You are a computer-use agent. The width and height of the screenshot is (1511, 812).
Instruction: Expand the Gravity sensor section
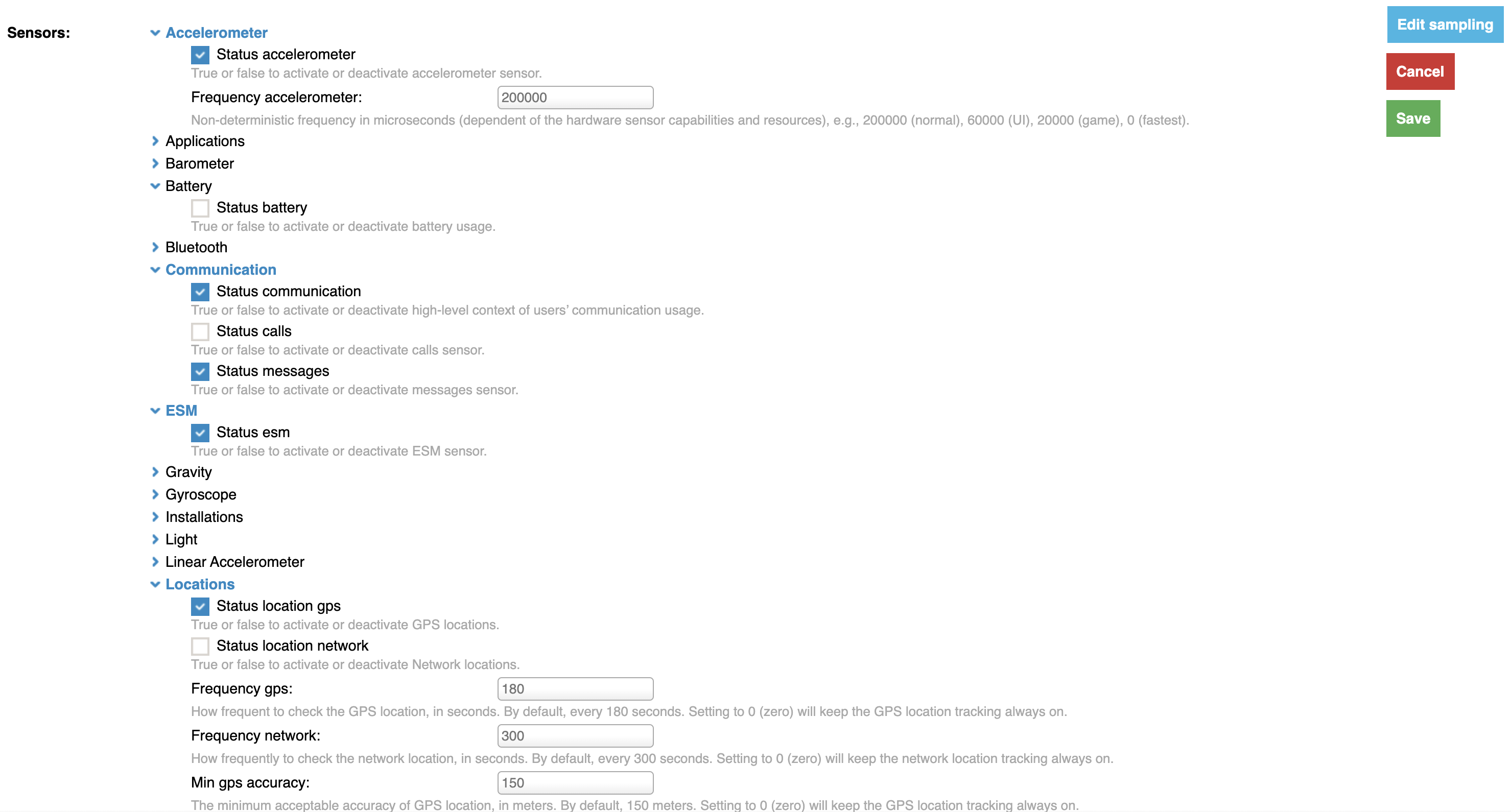click(155, 472)
